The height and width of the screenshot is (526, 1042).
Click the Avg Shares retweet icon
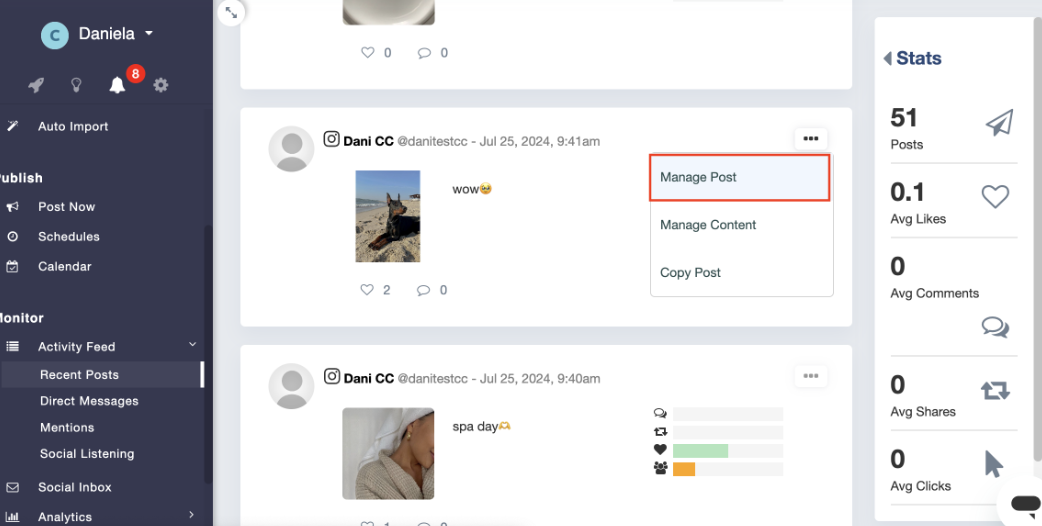995,391
